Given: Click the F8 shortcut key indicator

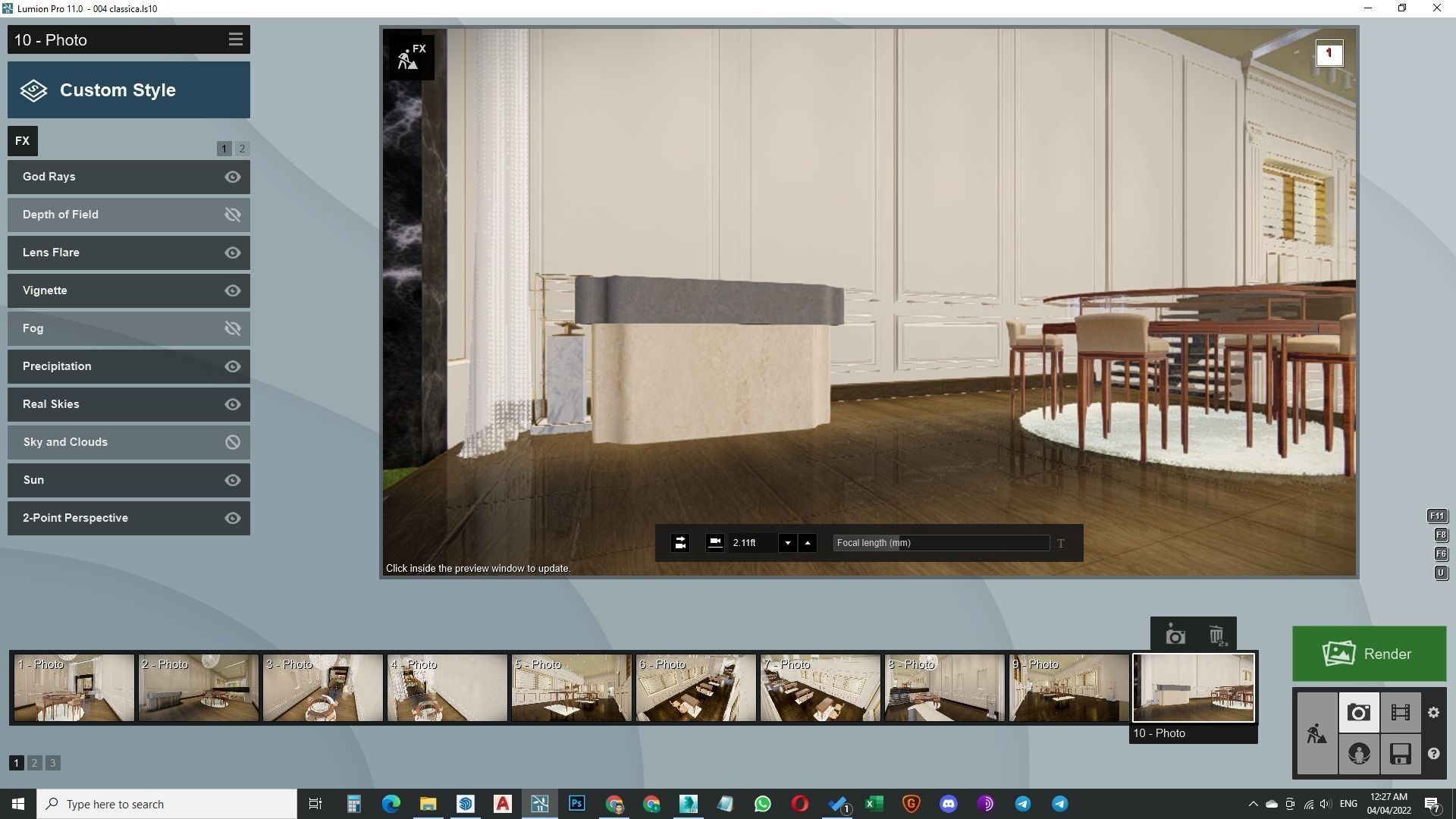Looking at the screenshot, I should click(x=1441, y=535).
